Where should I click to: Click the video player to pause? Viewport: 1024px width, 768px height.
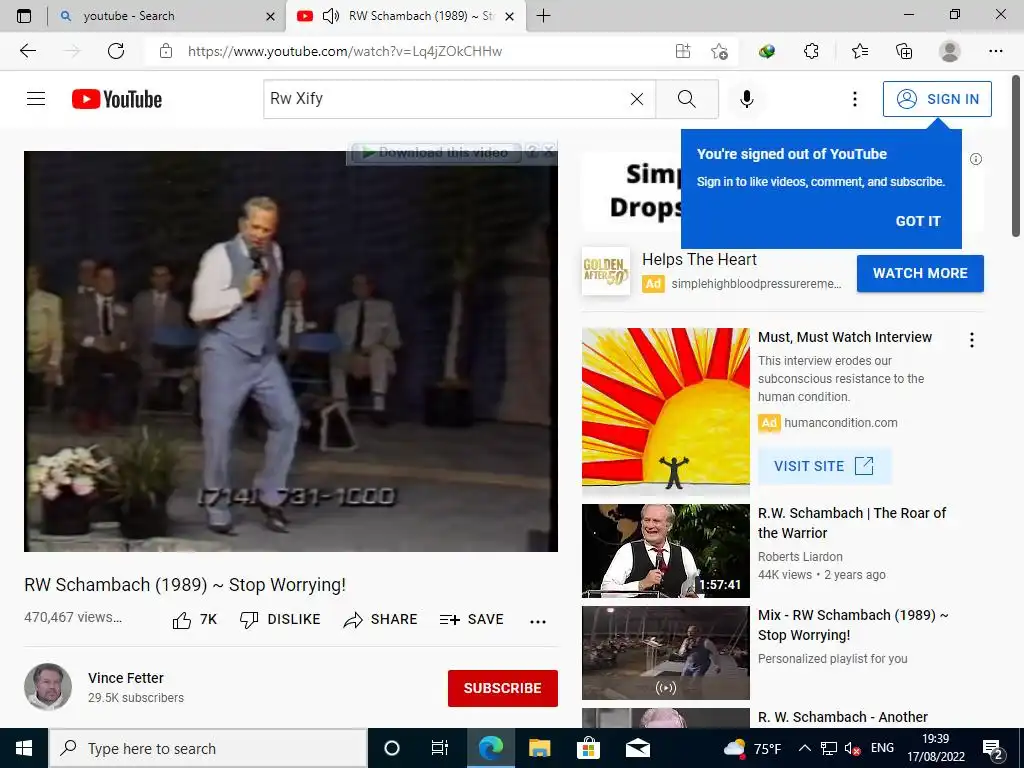[x=291, y=351]
